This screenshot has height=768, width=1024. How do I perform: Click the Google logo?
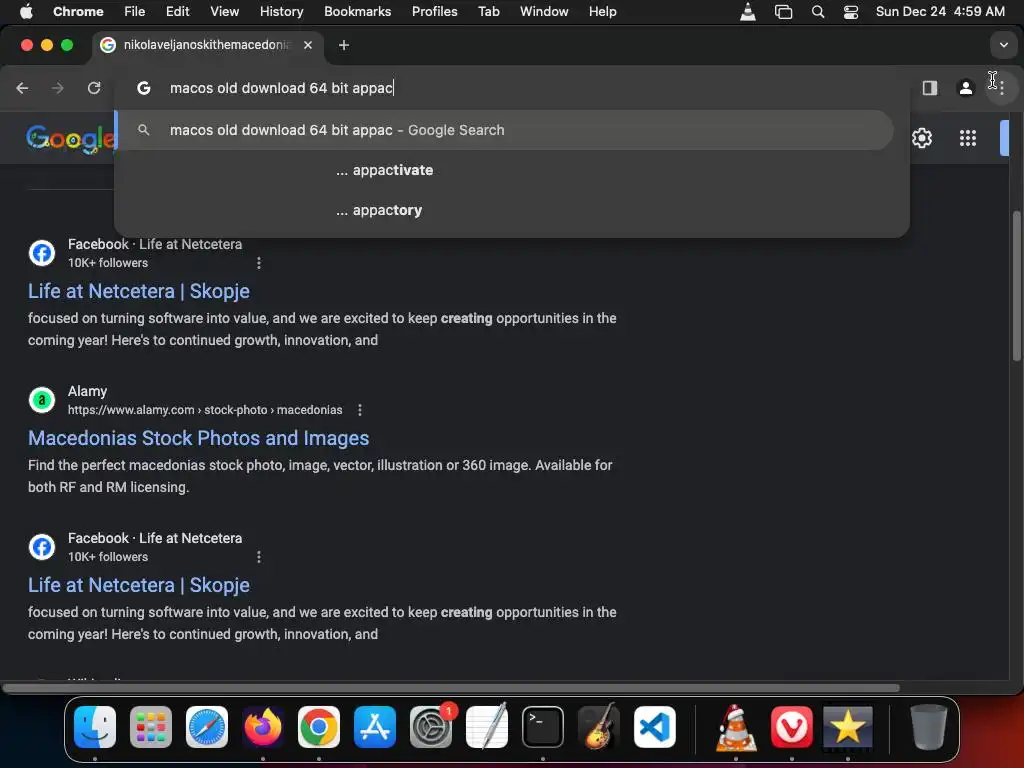click(x=71, y=138)
